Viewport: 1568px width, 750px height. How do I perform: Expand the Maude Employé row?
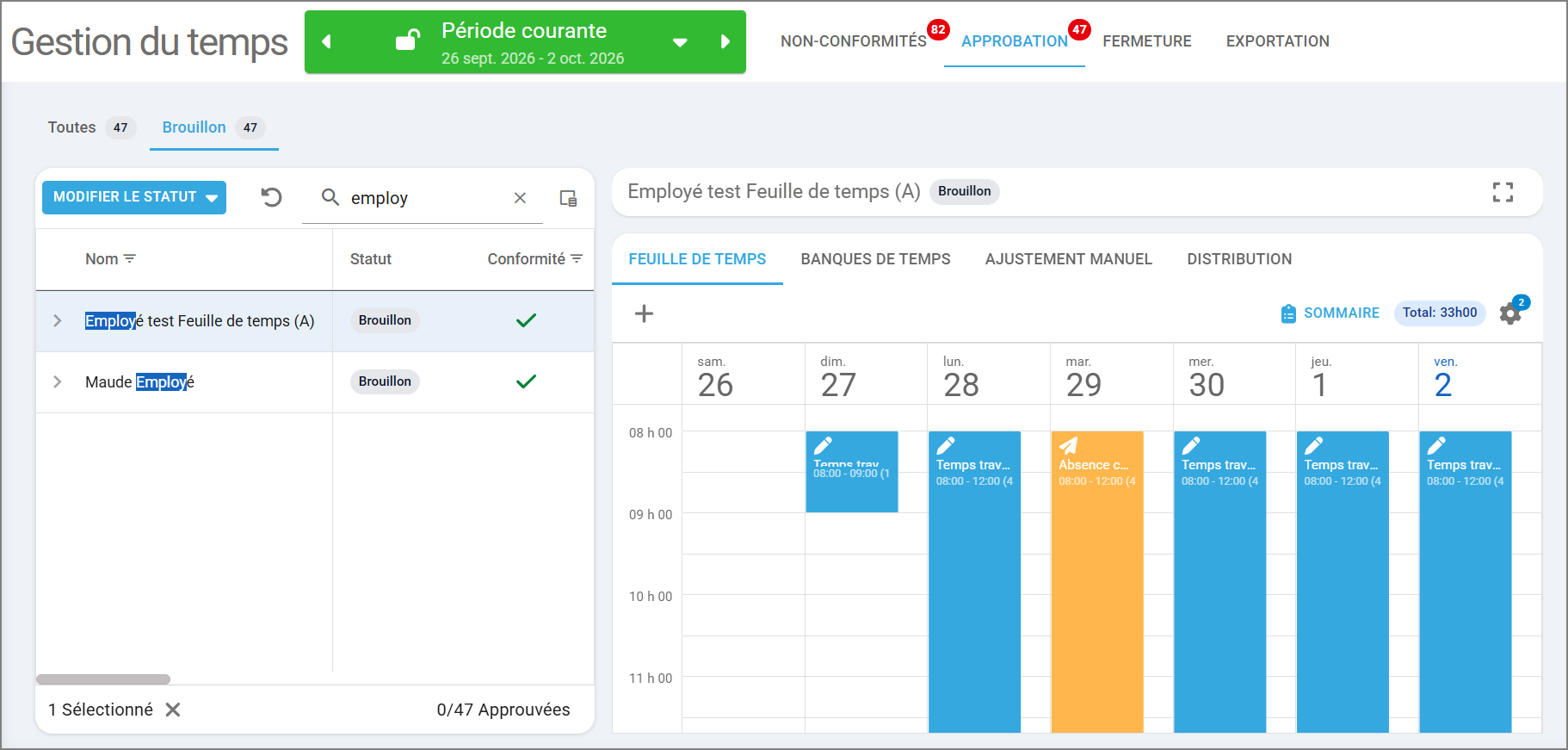(58, 381)
